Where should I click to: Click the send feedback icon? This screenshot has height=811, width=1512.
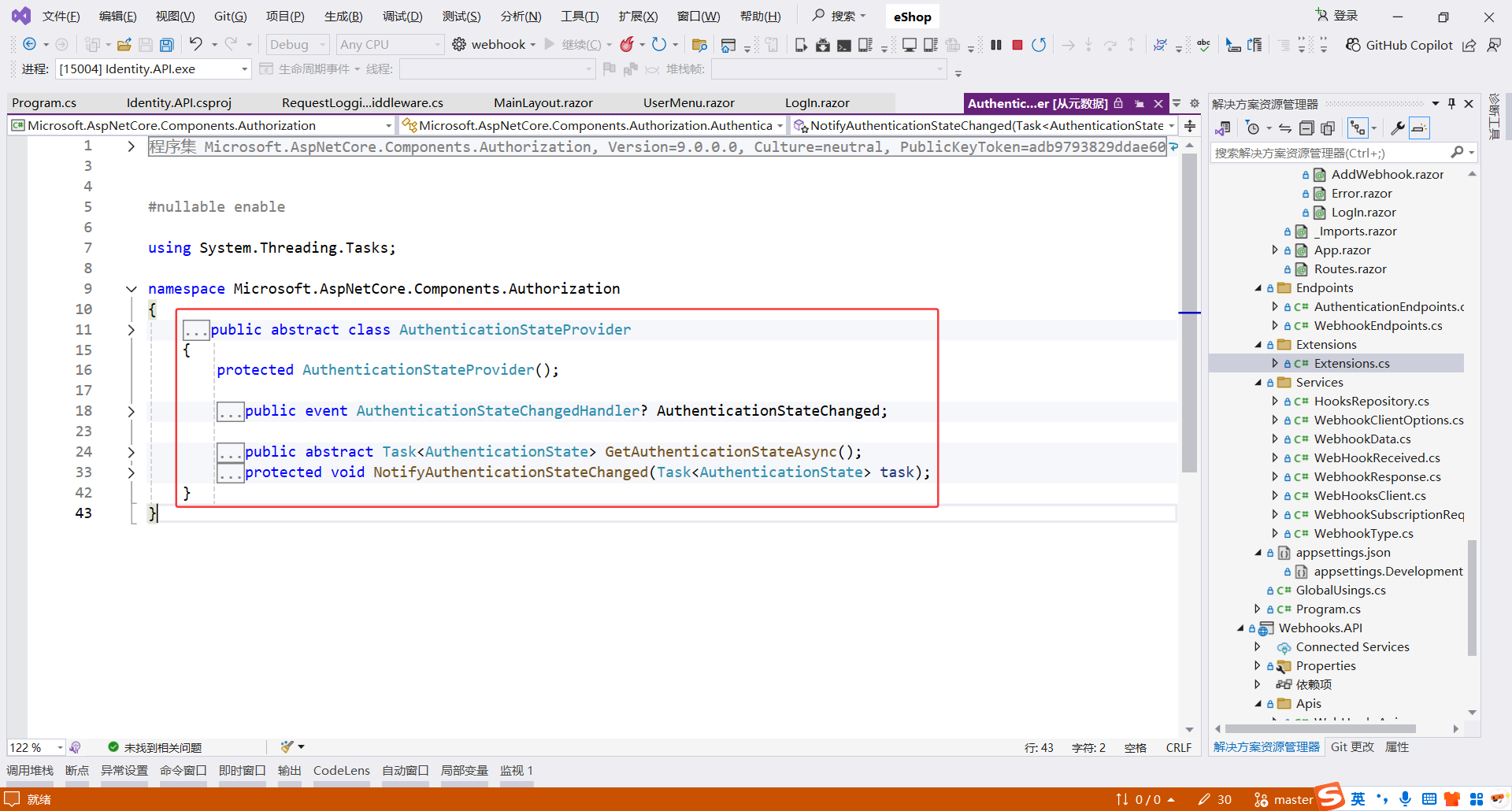(x=1494, y=45)
